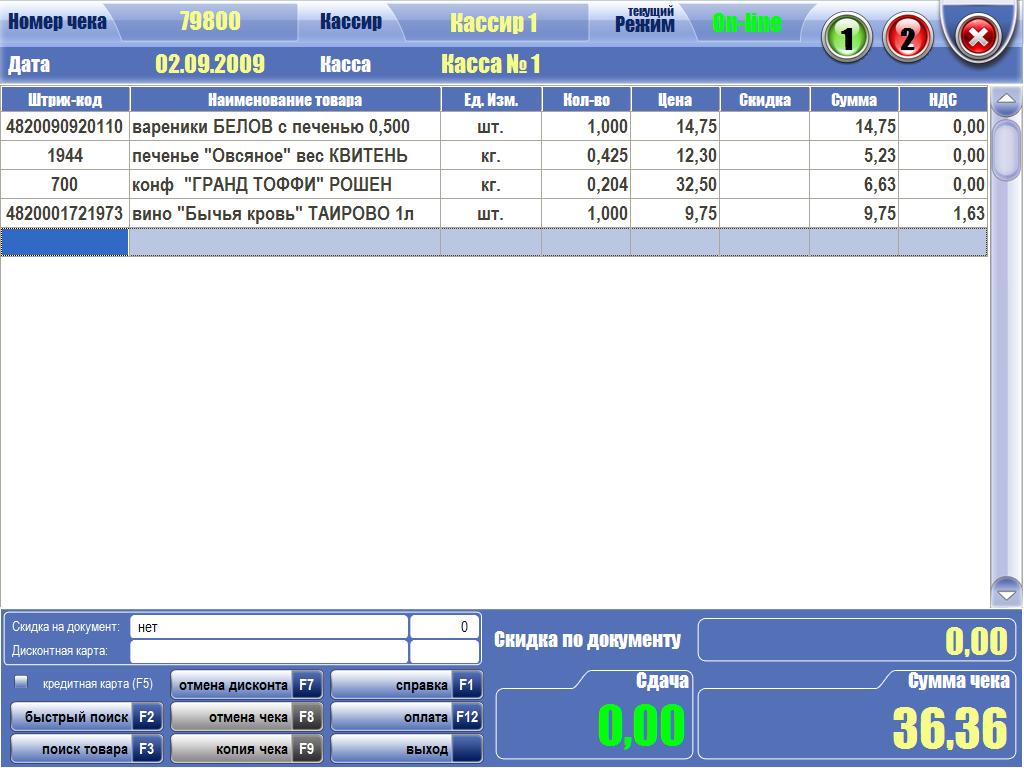
Task: Click the Скидка на документ field showing нет
Action: 269,627
